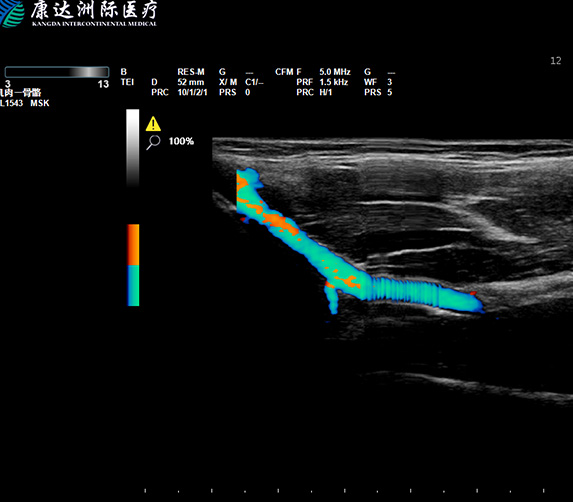
Task: Click the TEI mode label
Action: (128, 82)
